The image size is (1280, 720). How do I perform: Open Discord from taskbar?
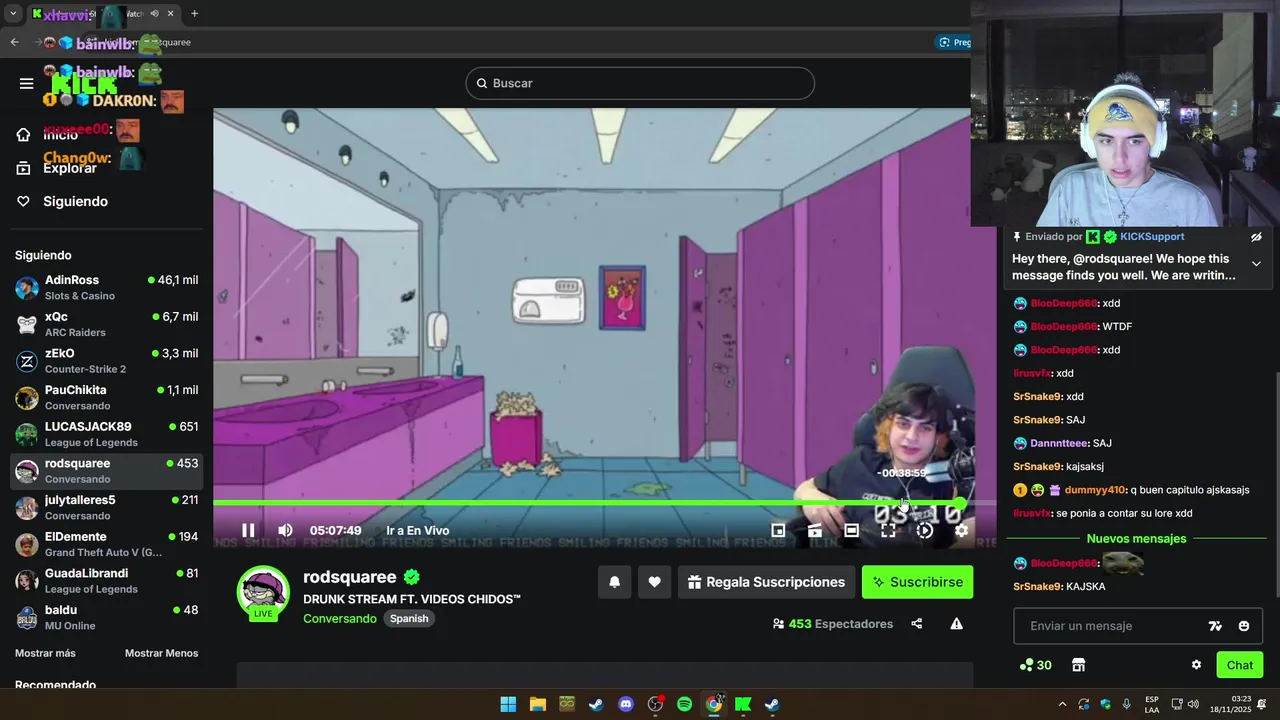pyautogui.click(x=626, y=704)
